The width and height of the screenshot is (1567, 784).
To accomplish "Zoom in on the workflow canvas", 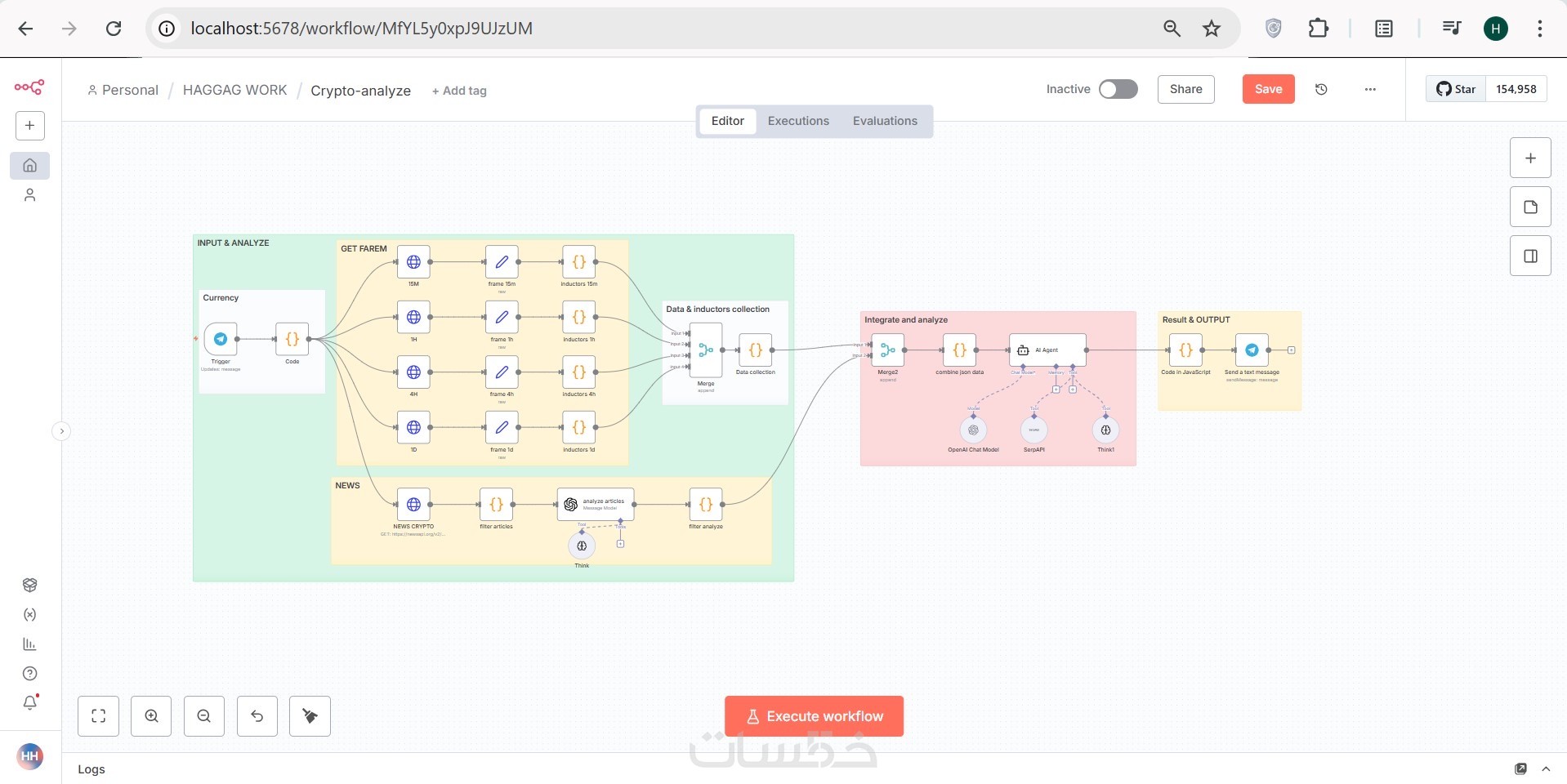I will click(x=151, y=716).
